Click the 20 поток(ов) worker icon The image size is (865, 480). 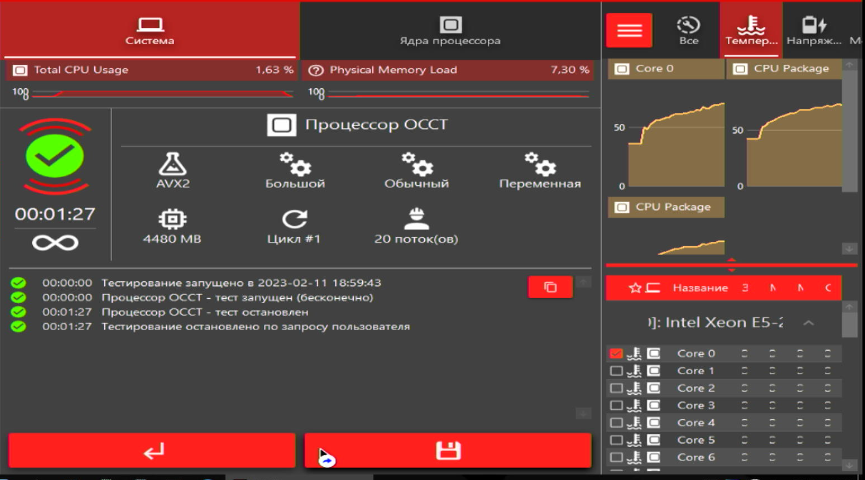coord(417,219)
